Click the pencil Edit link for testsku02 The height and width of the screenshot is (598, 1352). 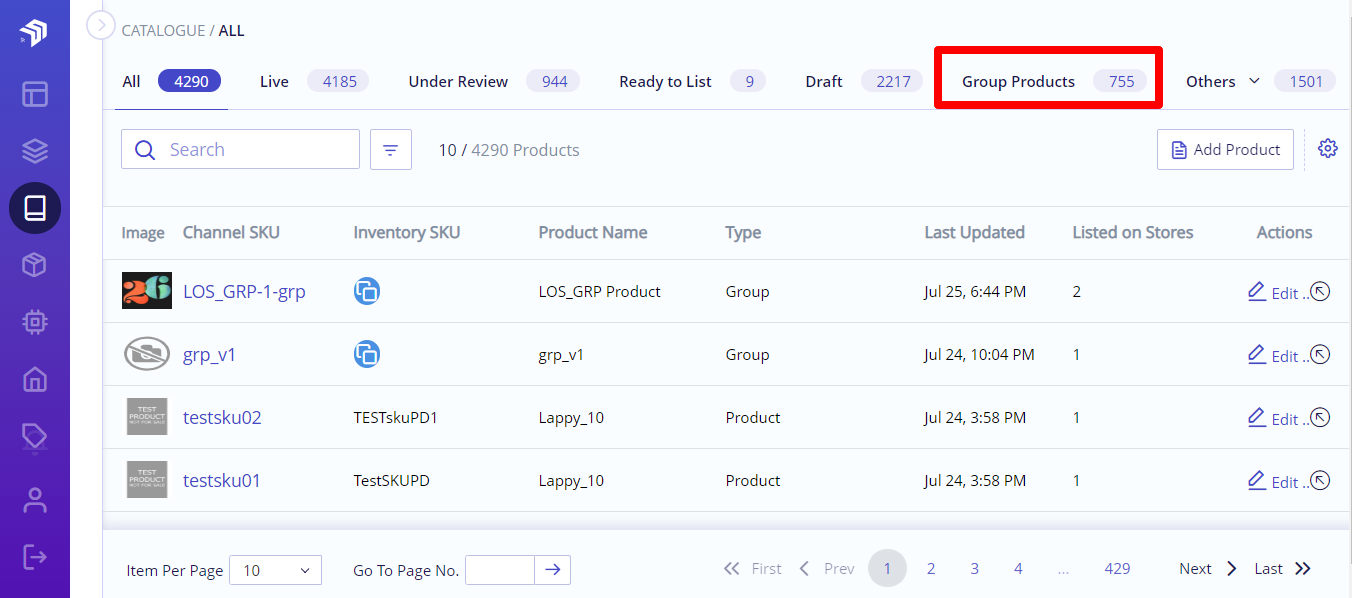pyautogui.click(x=1273, y=418)
